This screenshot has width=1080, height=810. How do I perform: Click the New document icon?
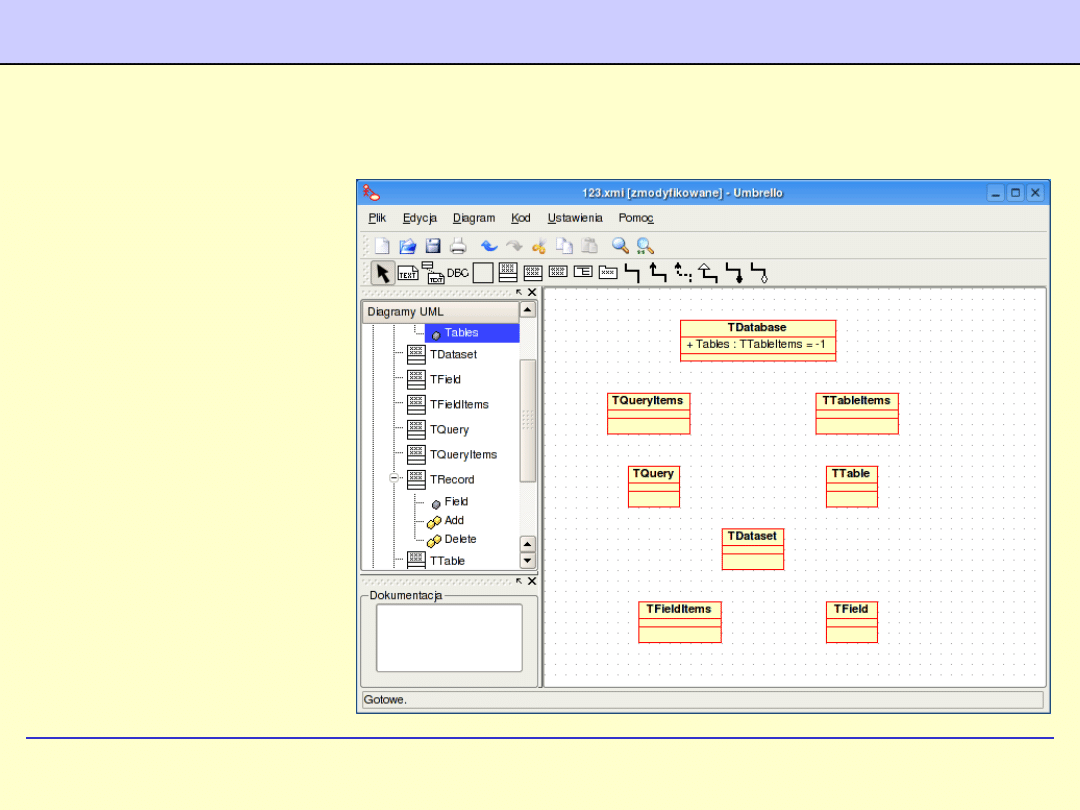click(x=382, y=246)
